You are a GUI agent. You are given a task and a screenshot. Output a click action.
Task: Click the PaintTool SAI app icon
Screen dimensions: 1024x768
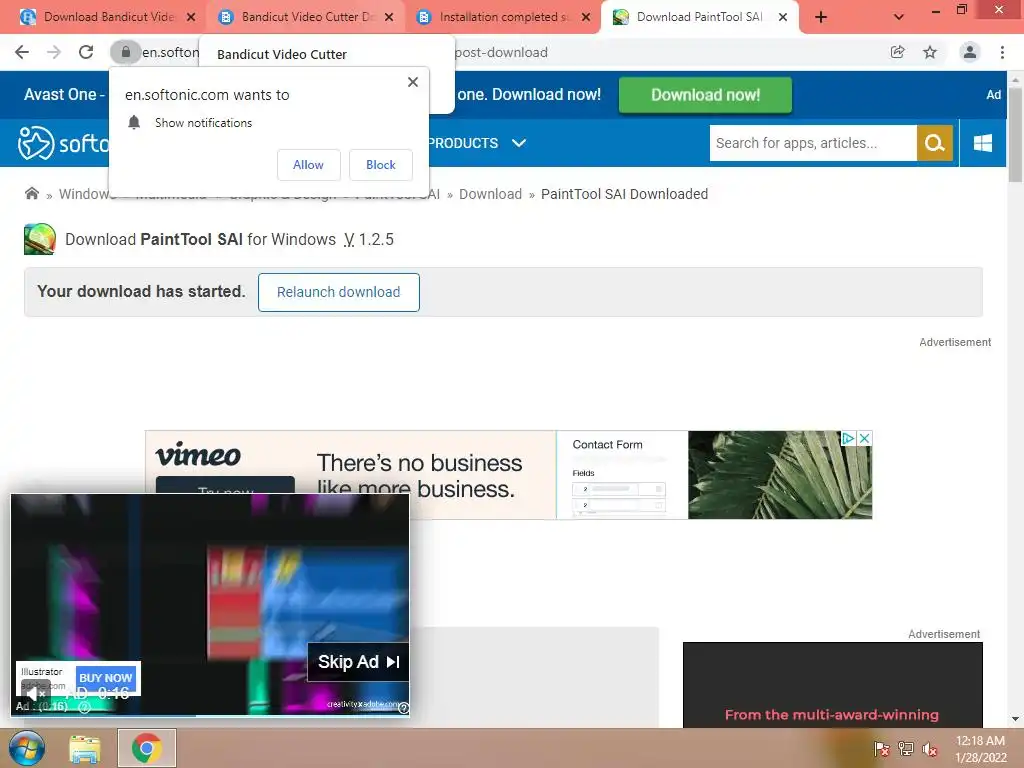pos(40,239)
